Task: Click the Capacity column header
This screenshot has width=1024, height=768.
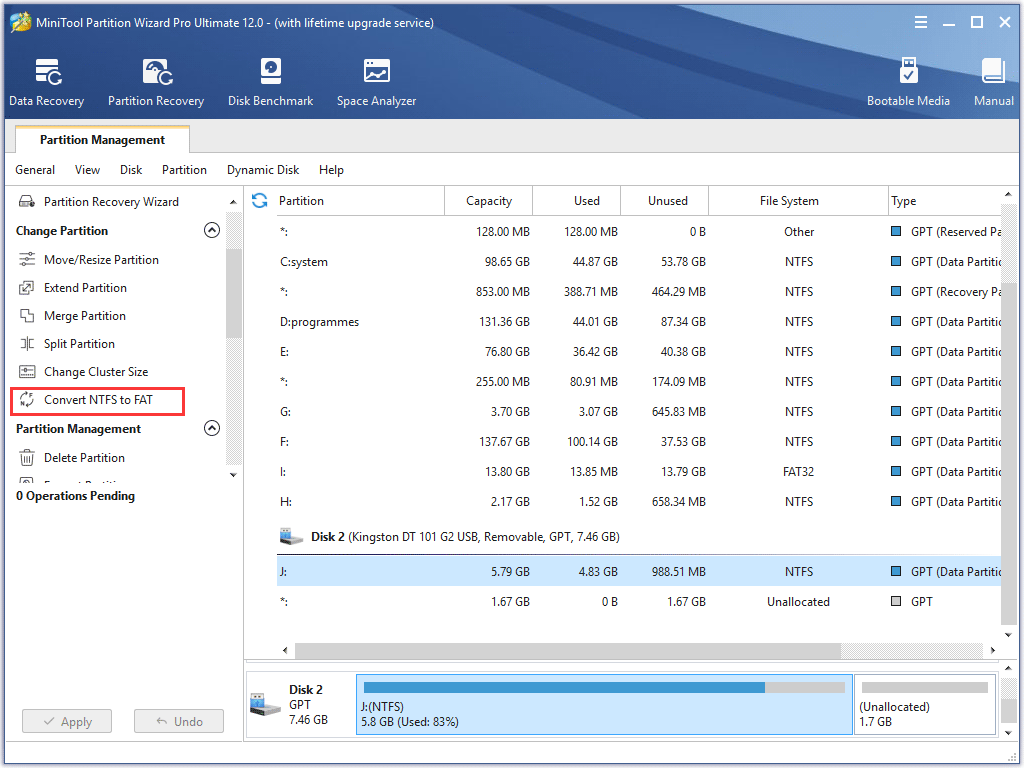Action: (x=488, y=200)
